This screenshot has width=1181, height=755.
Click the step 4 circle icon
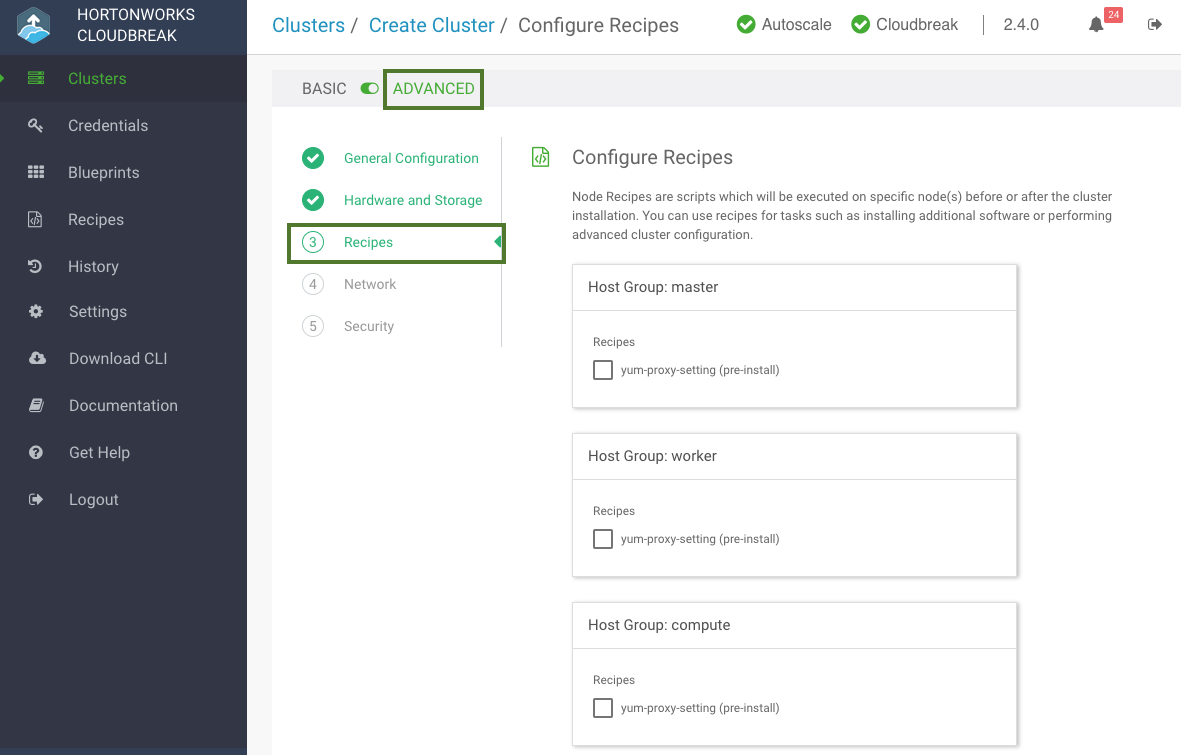coord(313,284)
